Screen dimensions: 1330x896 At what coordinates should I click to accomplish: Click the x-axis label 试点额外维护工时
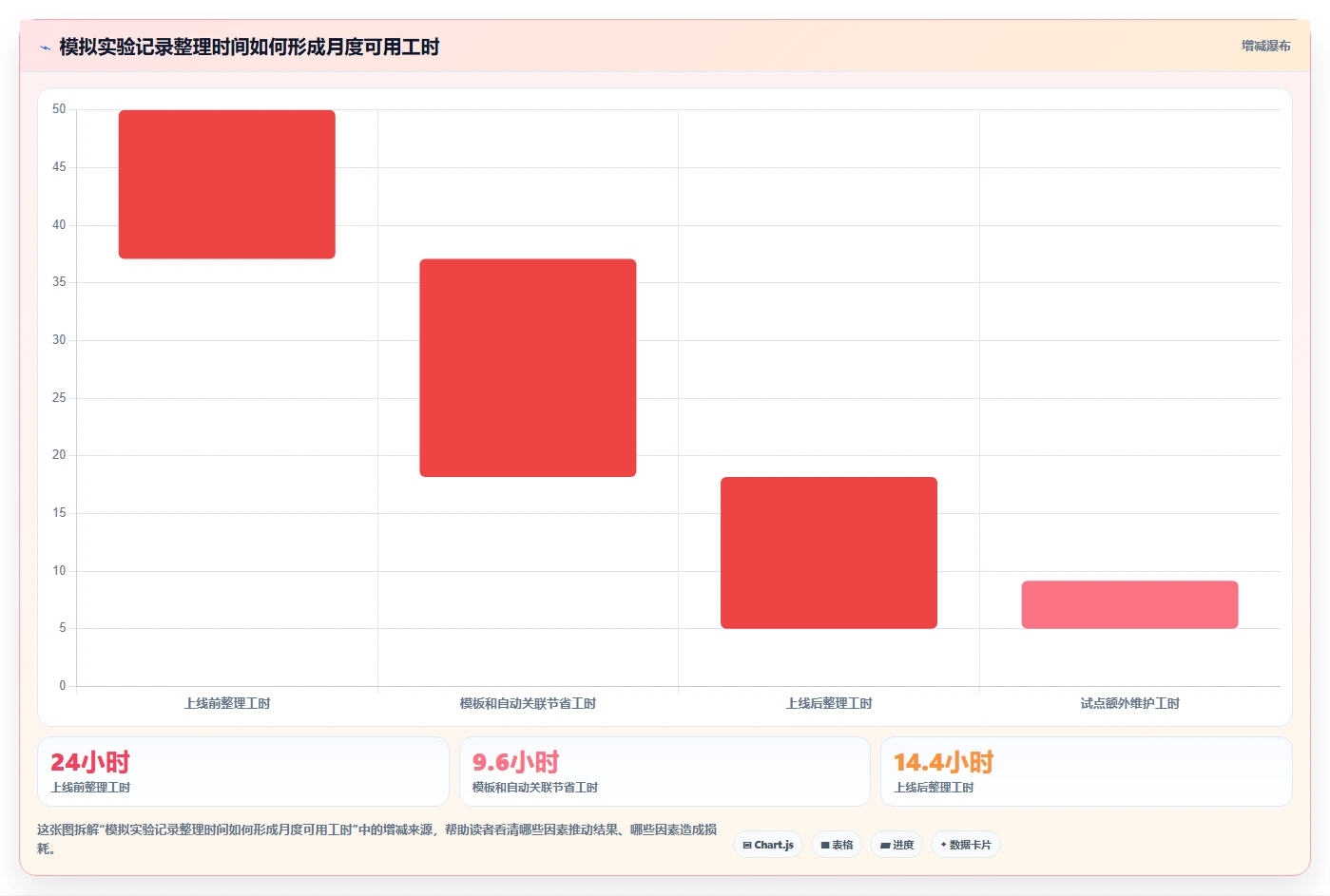click(1129, 703)
